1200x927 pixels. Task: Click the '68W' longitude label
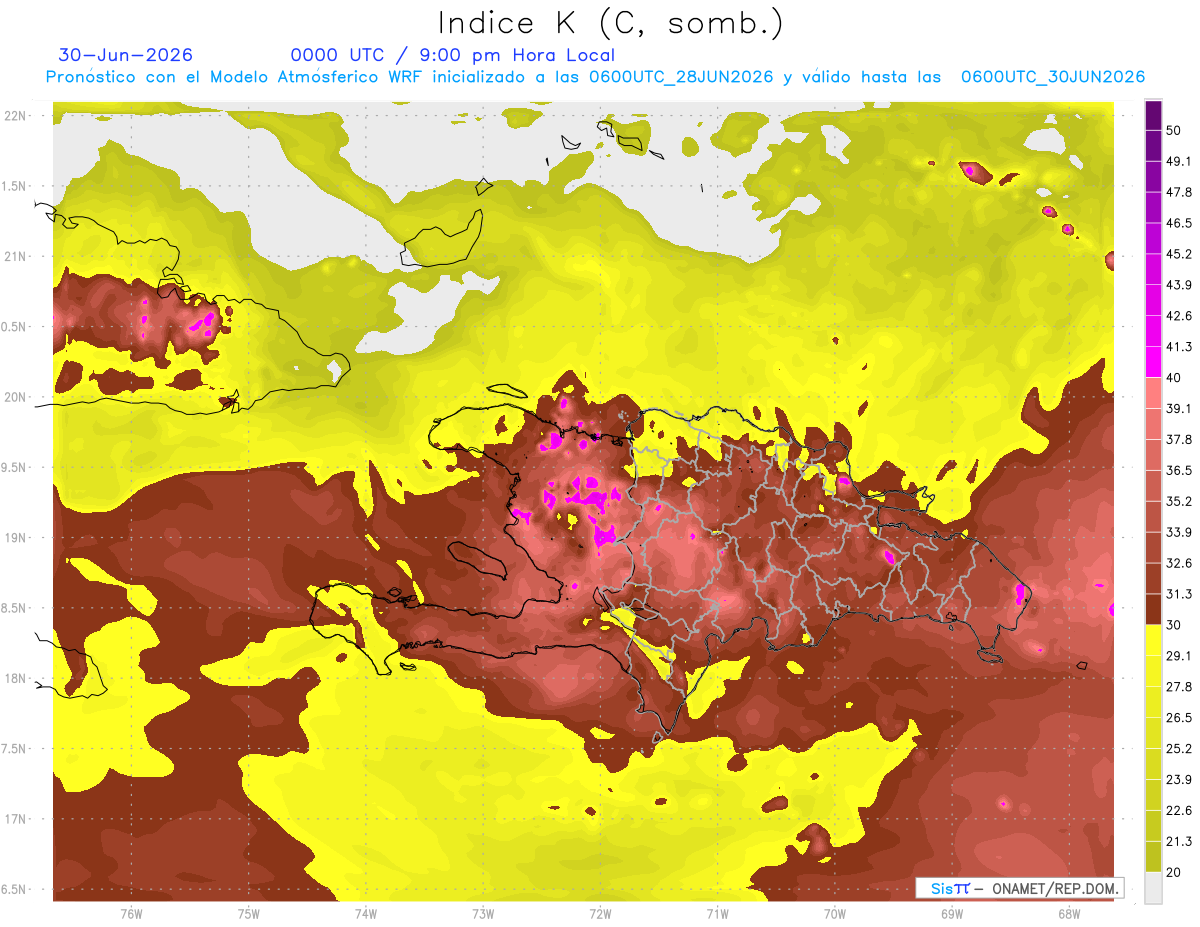1069,914
